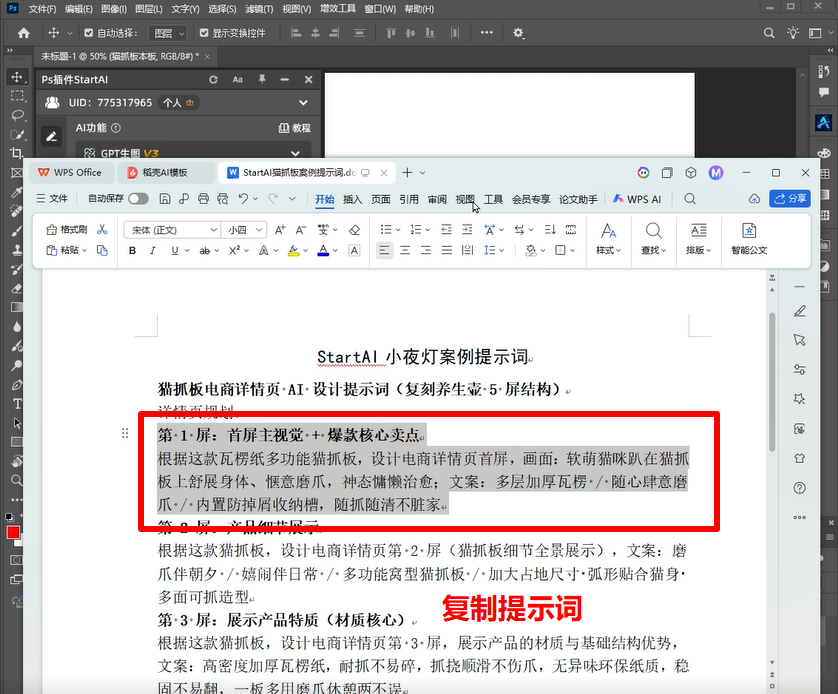Click the WPS print icon
The width and height of the screenshot is (838, 694).
(x=203, y=199)
